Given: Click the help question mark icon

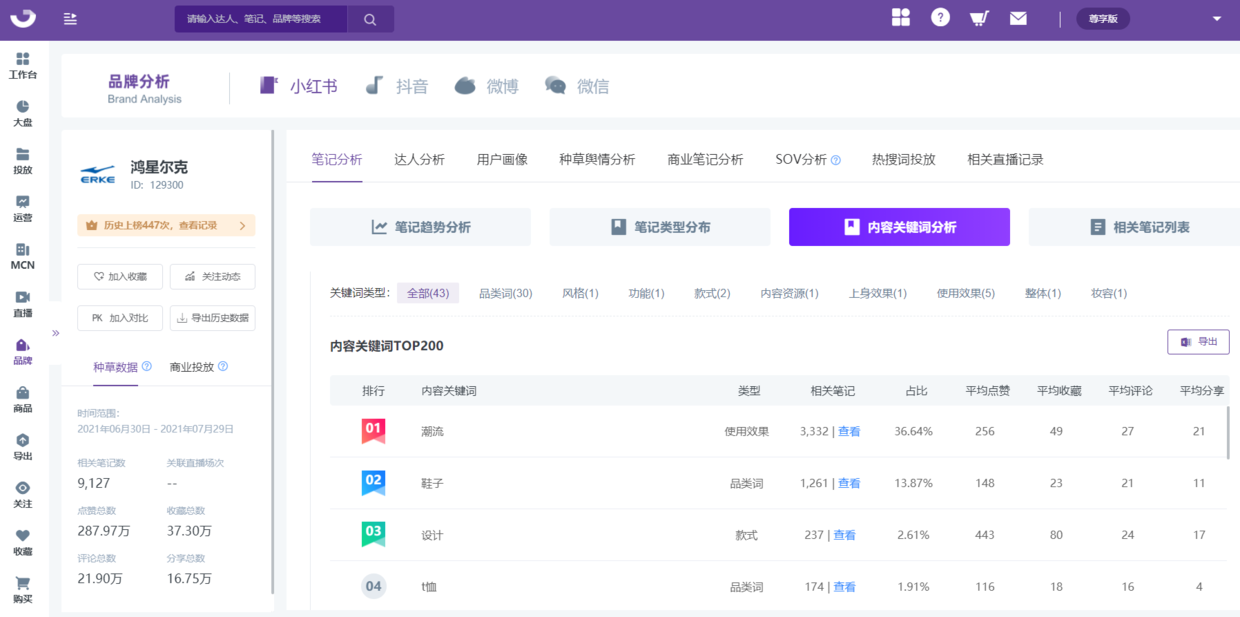Looking at the screenshot, I should (940, 18).
